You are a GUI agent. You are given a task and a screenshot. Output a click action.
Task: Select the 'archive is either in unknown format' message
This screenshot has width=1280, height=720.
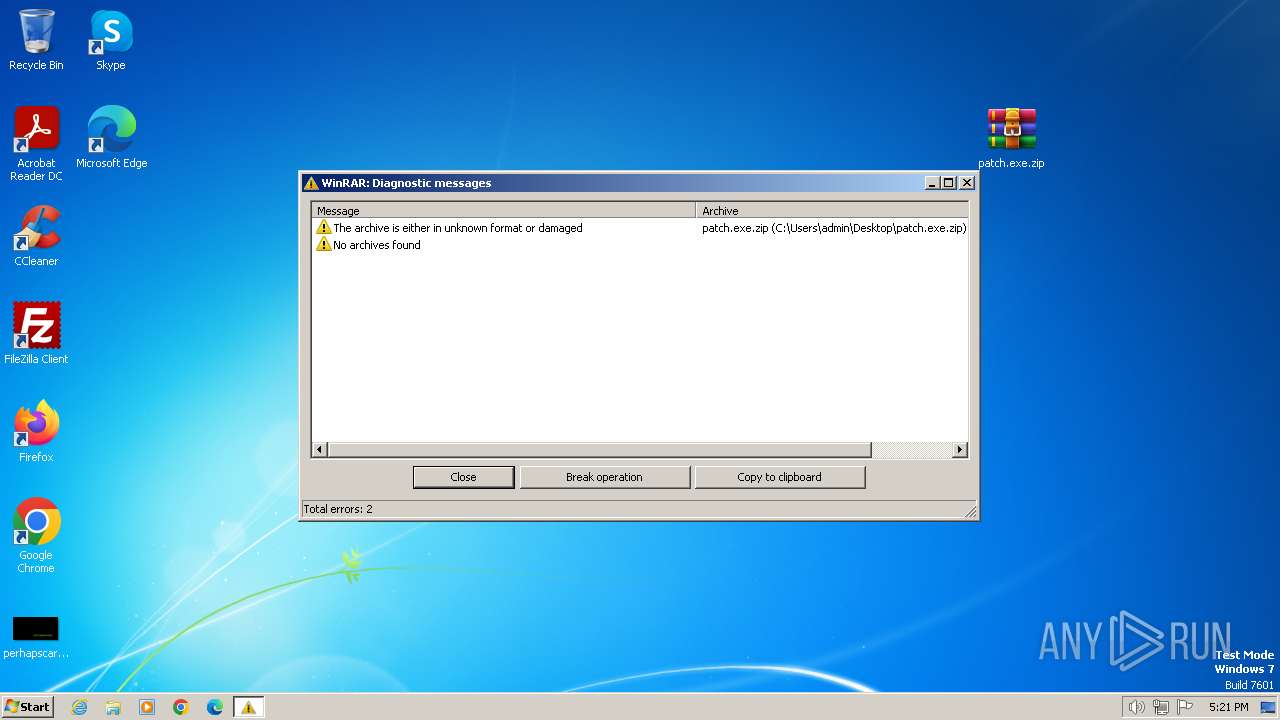[x=458, y=228]
